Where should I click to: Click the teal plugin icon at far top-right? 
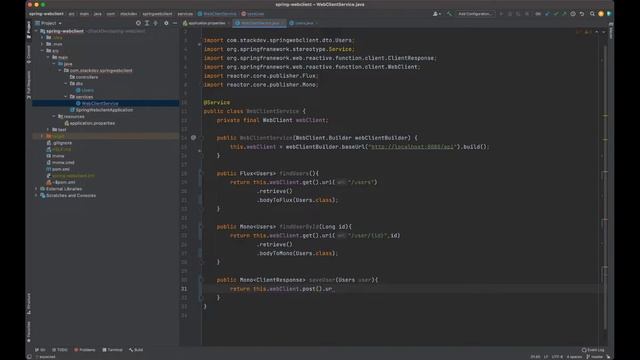609,14
